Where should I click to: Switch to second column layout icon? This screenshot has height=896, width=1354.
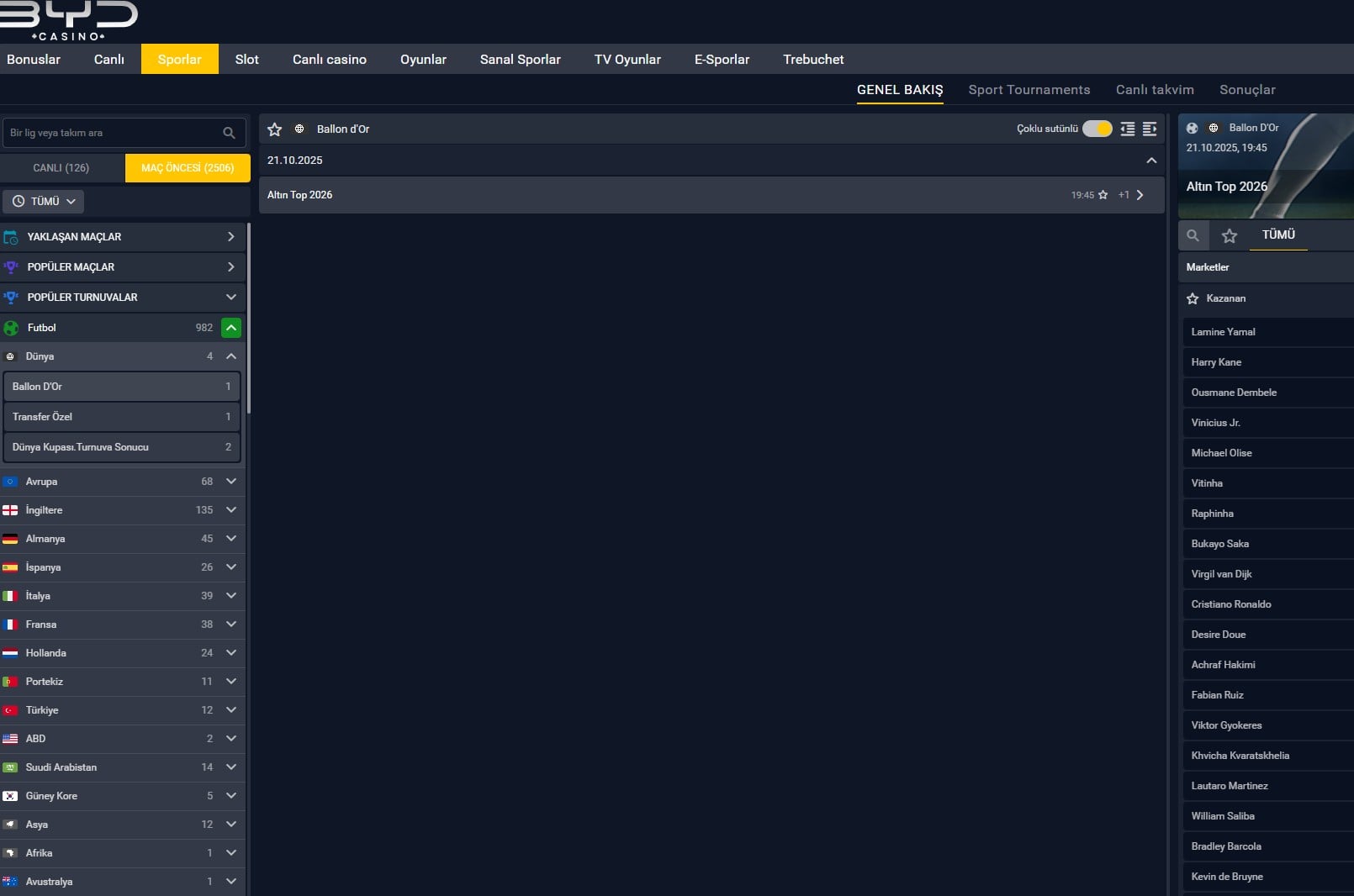1150,129
